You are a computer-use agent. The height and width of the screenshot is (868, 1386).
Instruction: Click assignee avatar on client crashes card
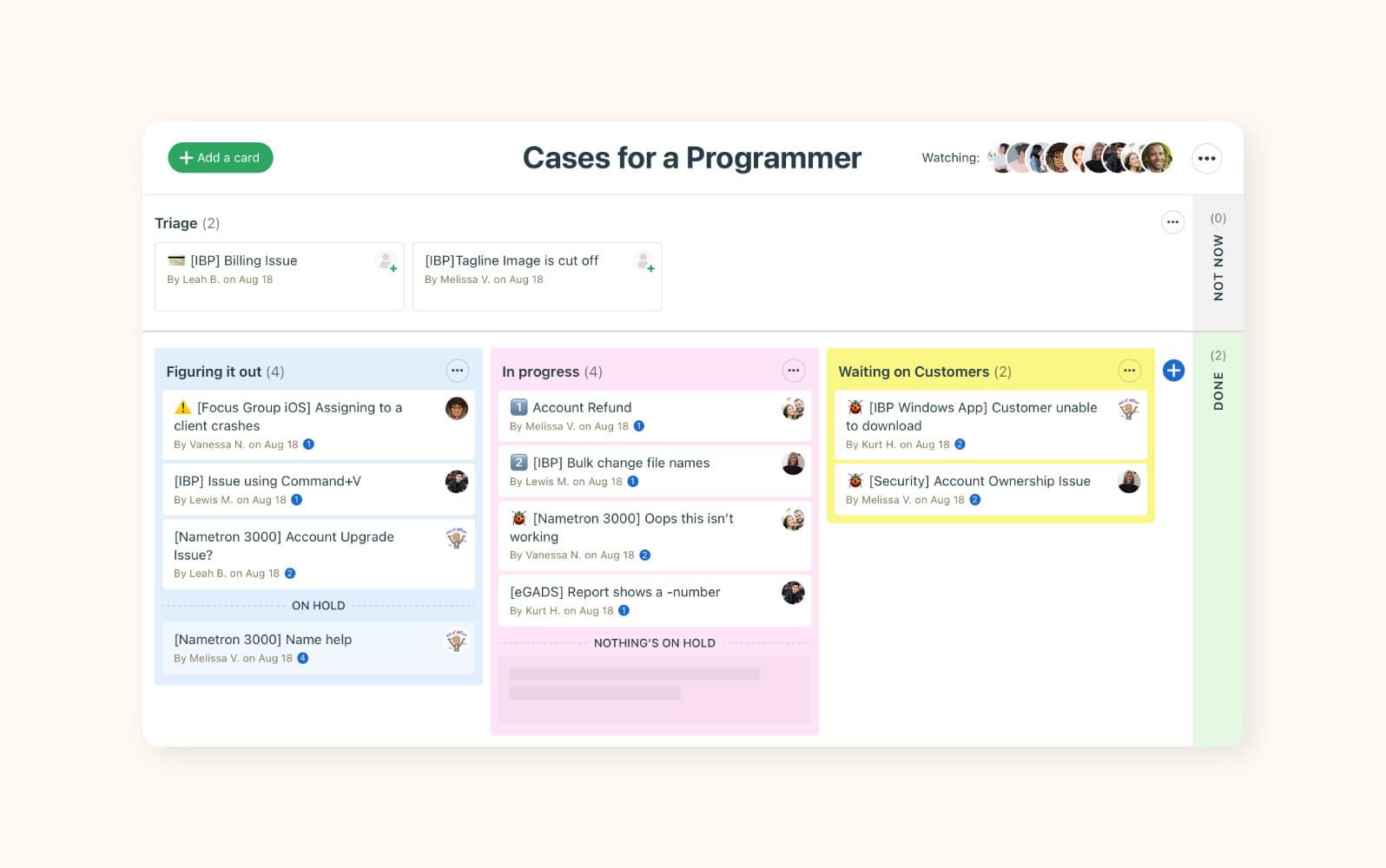point(457,408)
